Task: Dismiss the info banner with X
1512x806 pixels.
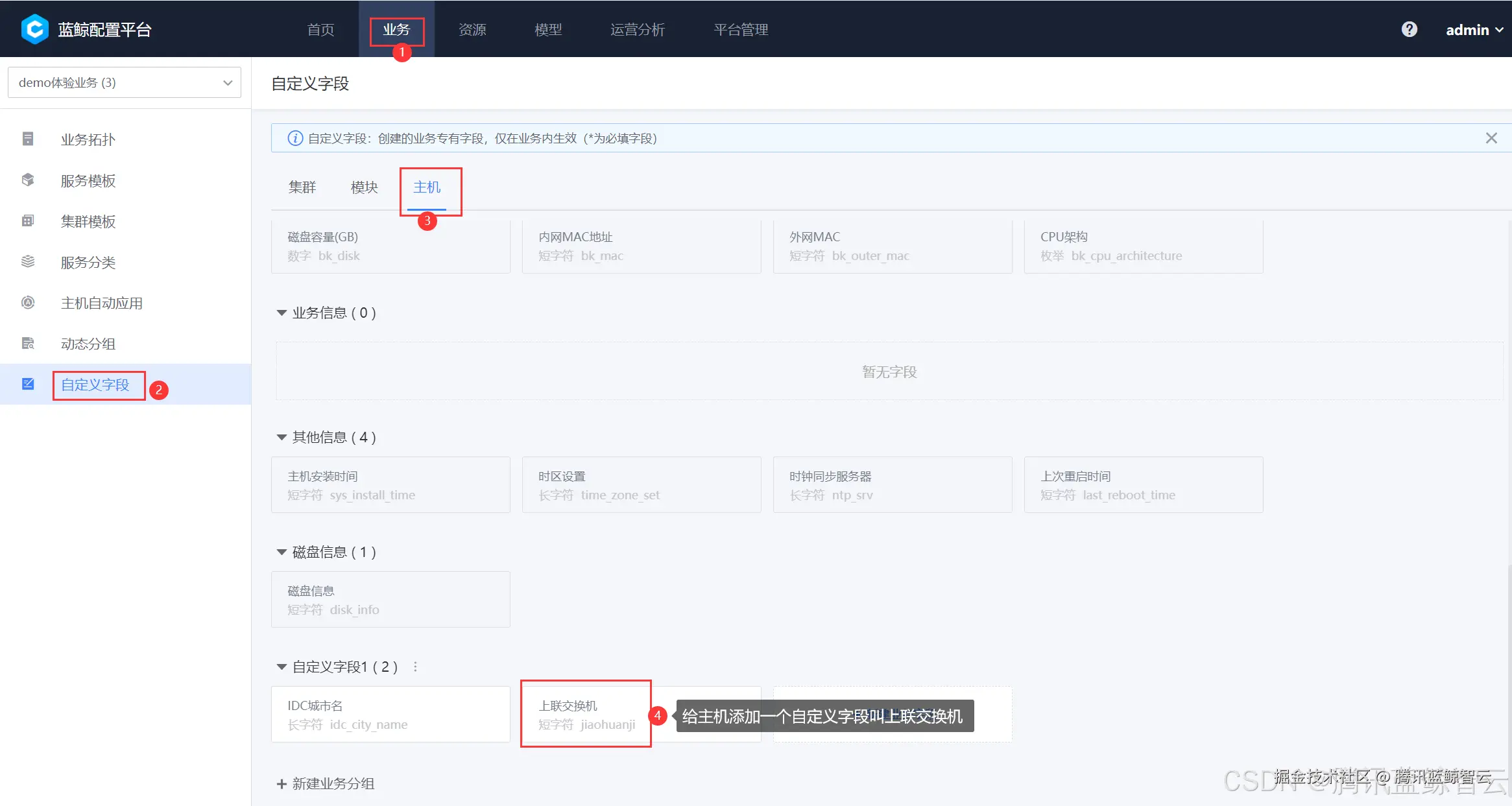Action: pyautogui.click(x=1491, y=138)
